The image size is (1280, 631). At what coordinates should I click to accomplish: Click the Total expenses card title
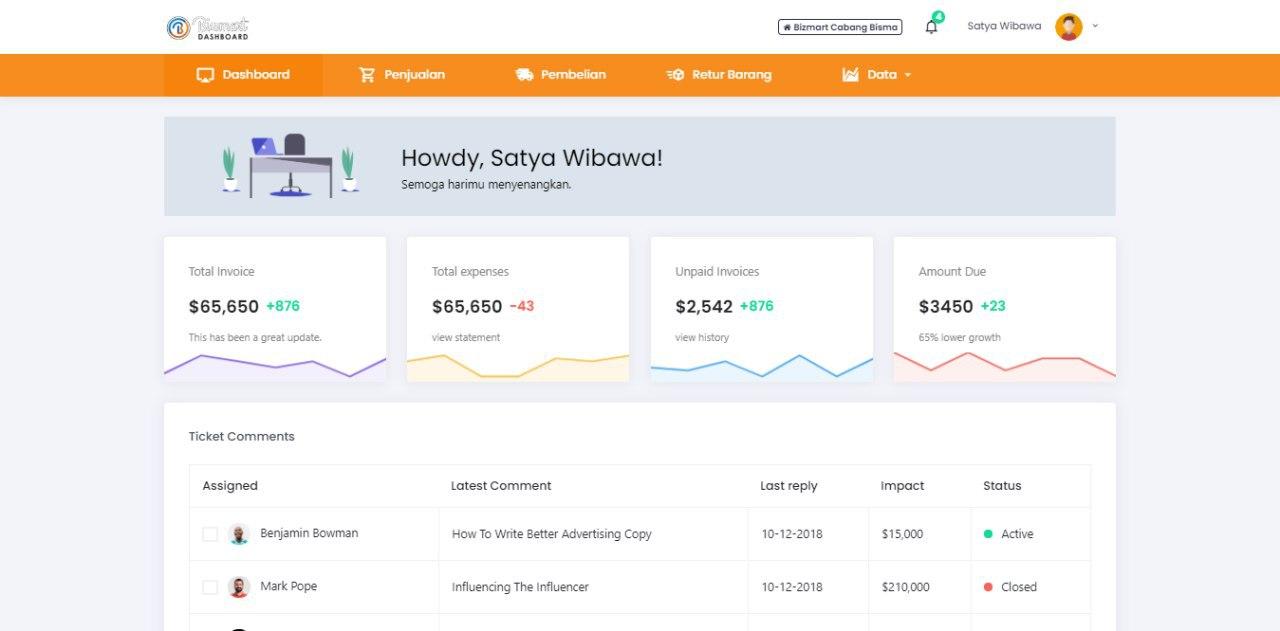470,271
